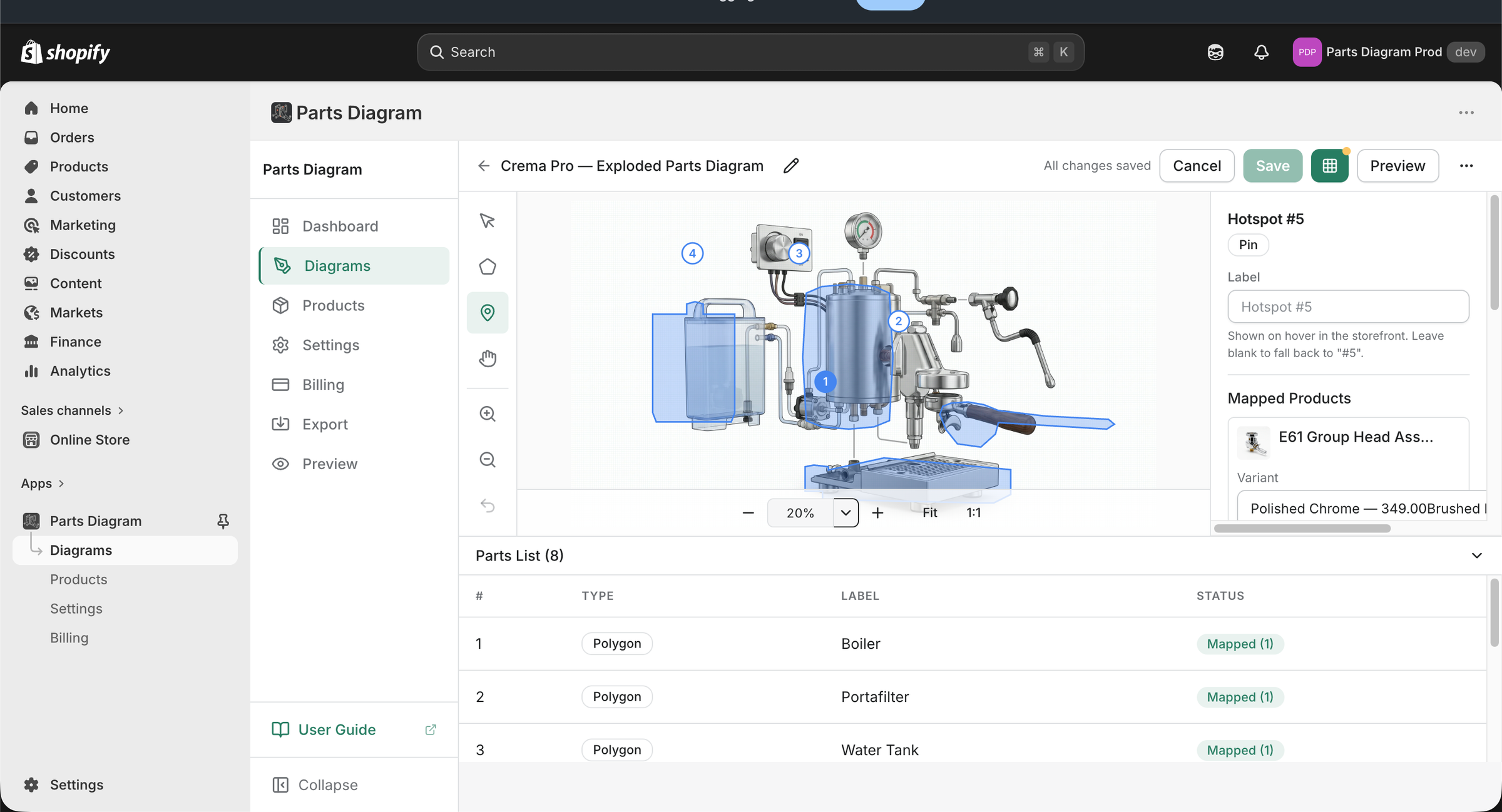Screen dimensions: 1502x812
Task: Click the 20% zoom value field
Action: pyautogui.click(x=800, y=513)
